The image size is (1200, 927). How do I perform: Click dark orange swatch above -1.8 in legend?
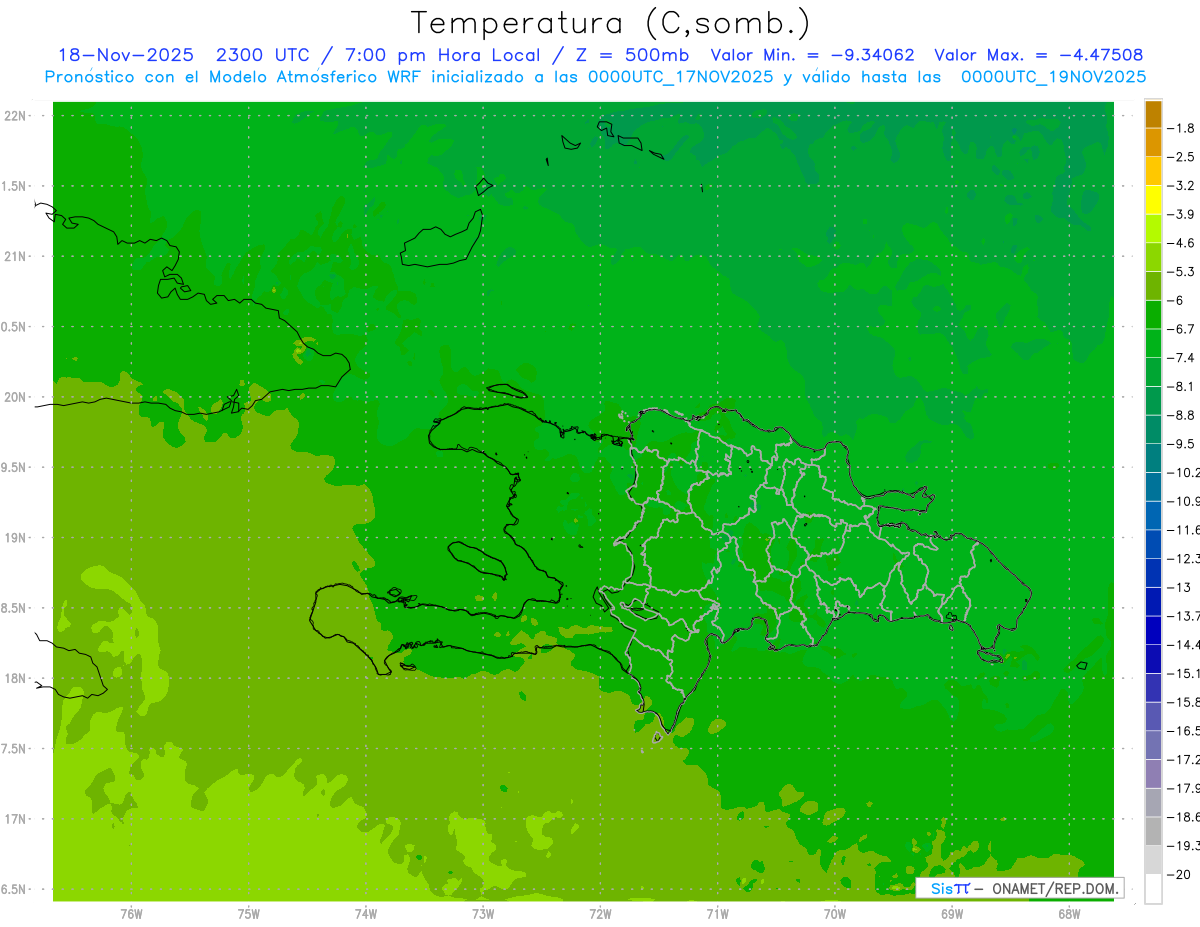tap(1153, 114)
